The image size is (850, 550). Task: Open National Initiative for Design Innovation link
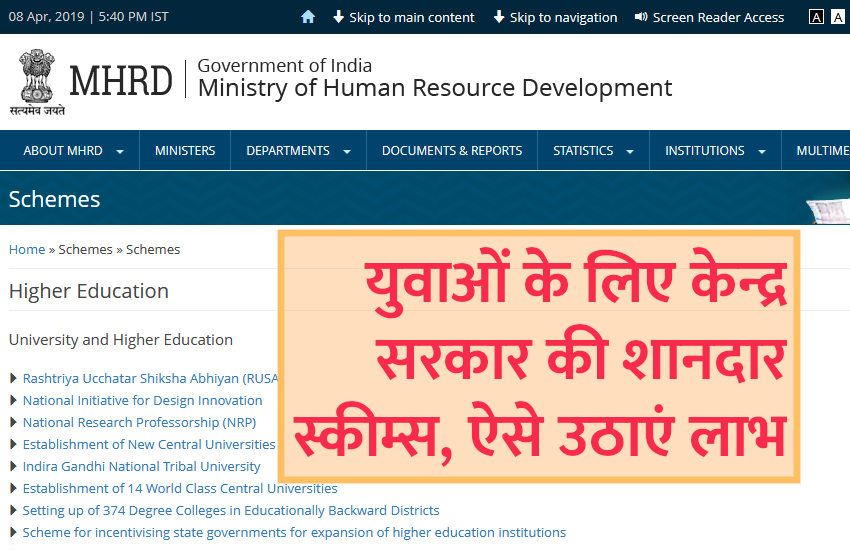point(142,401)
